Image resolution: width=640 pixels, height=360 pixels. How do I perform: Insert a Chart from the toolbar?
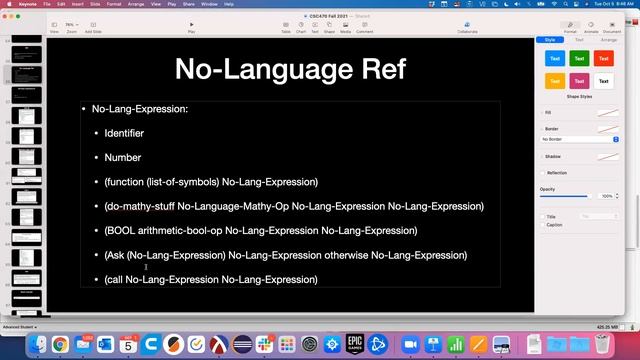(301, 27)
